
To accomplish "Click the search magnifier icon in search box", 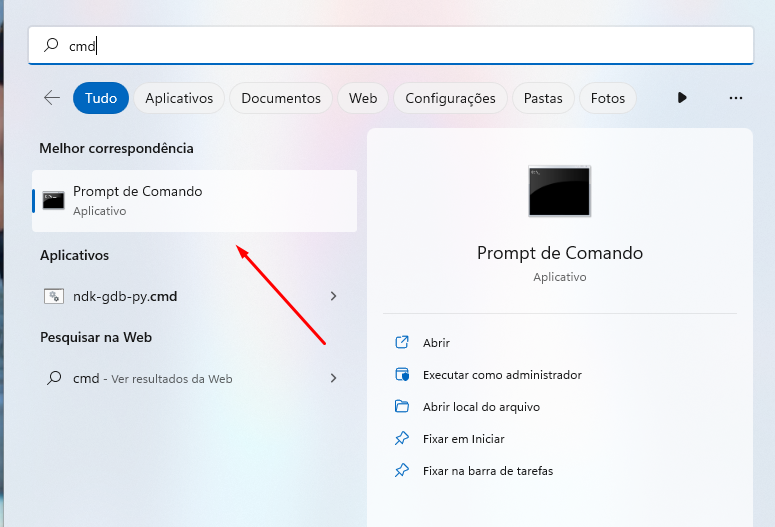I will click(51, 45).
